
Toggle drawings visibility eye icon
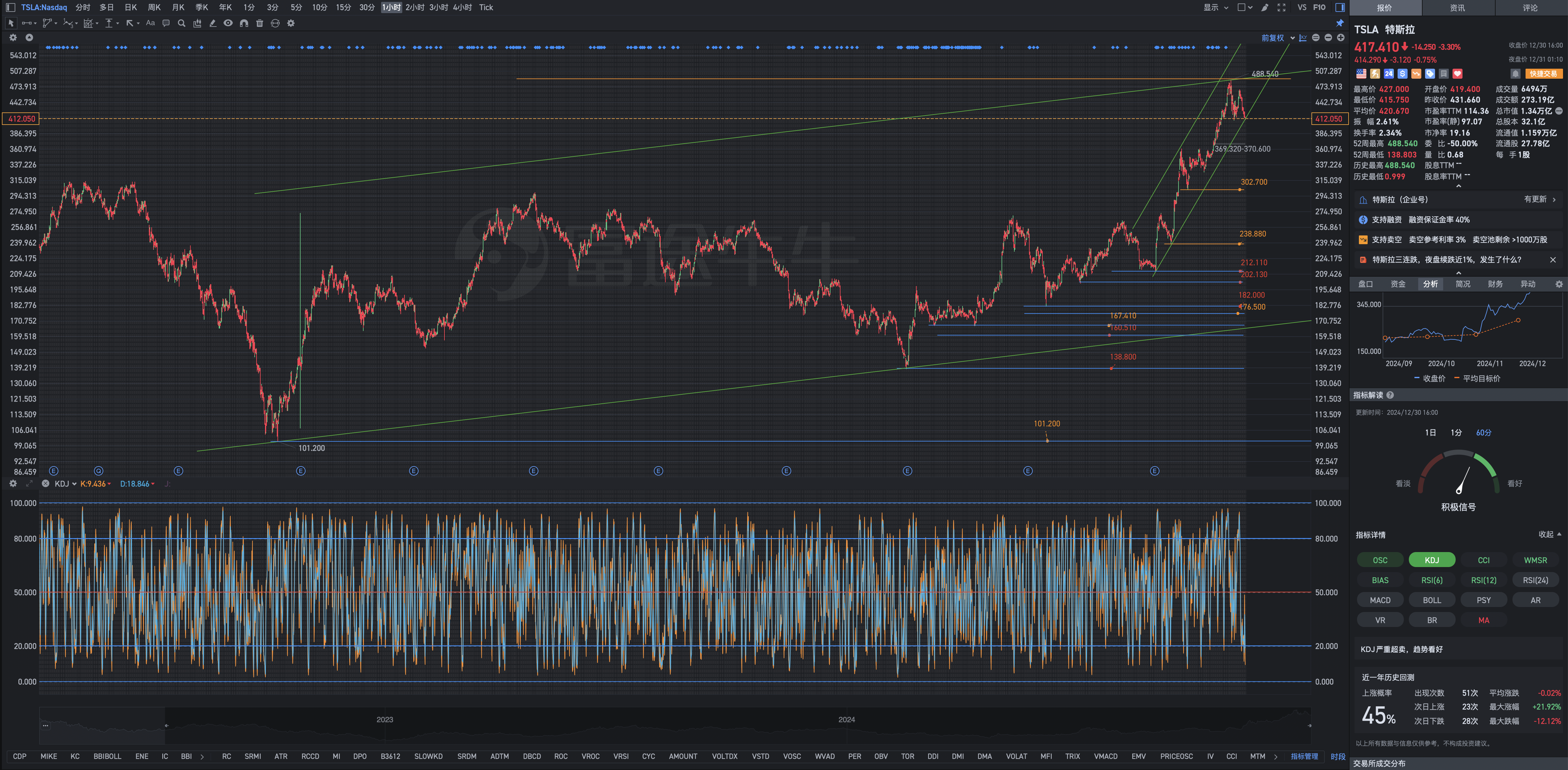(228, 23)
